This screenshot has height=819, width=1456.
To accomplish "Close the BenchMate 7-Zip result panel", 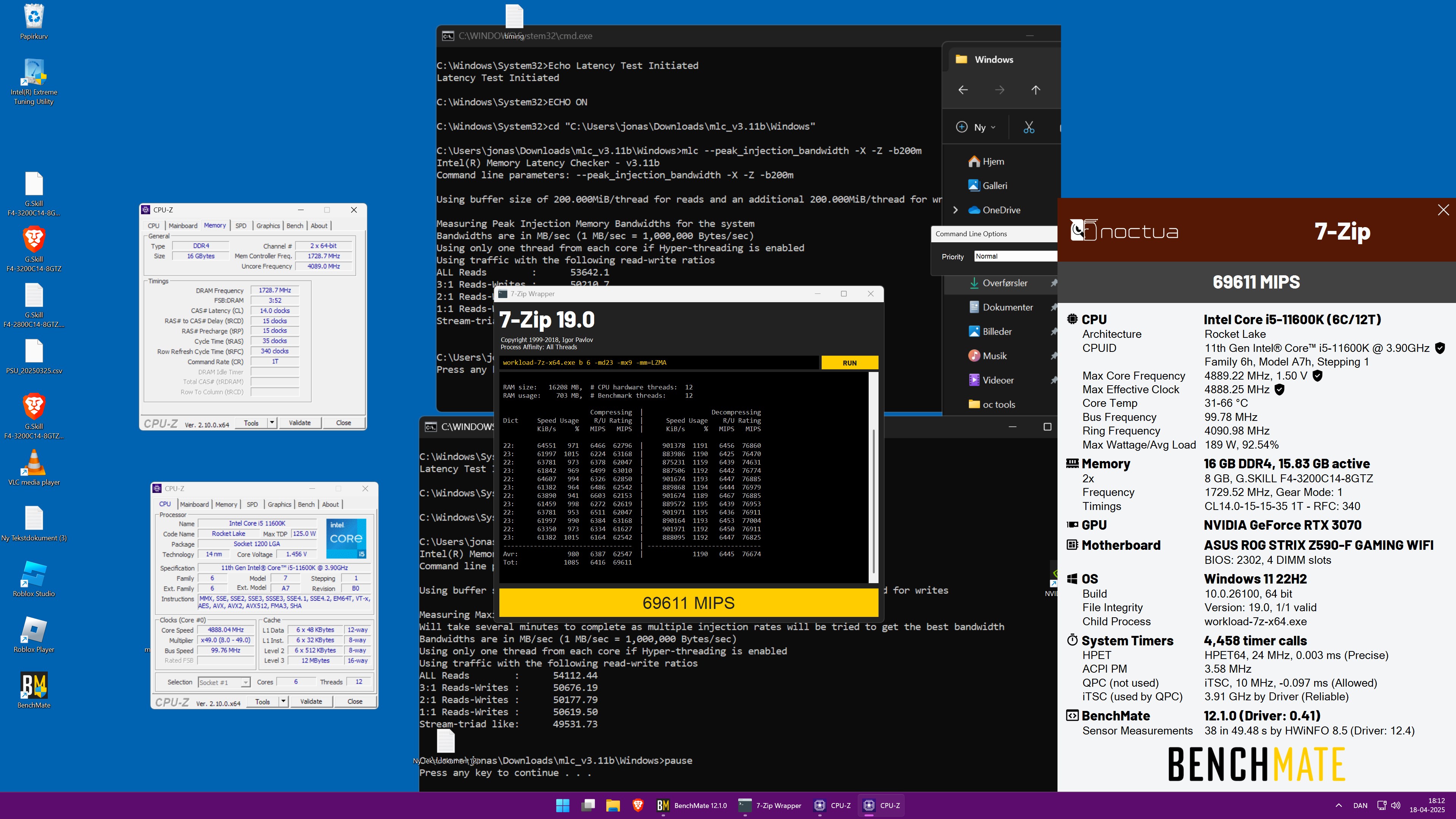I will 1443,210.
